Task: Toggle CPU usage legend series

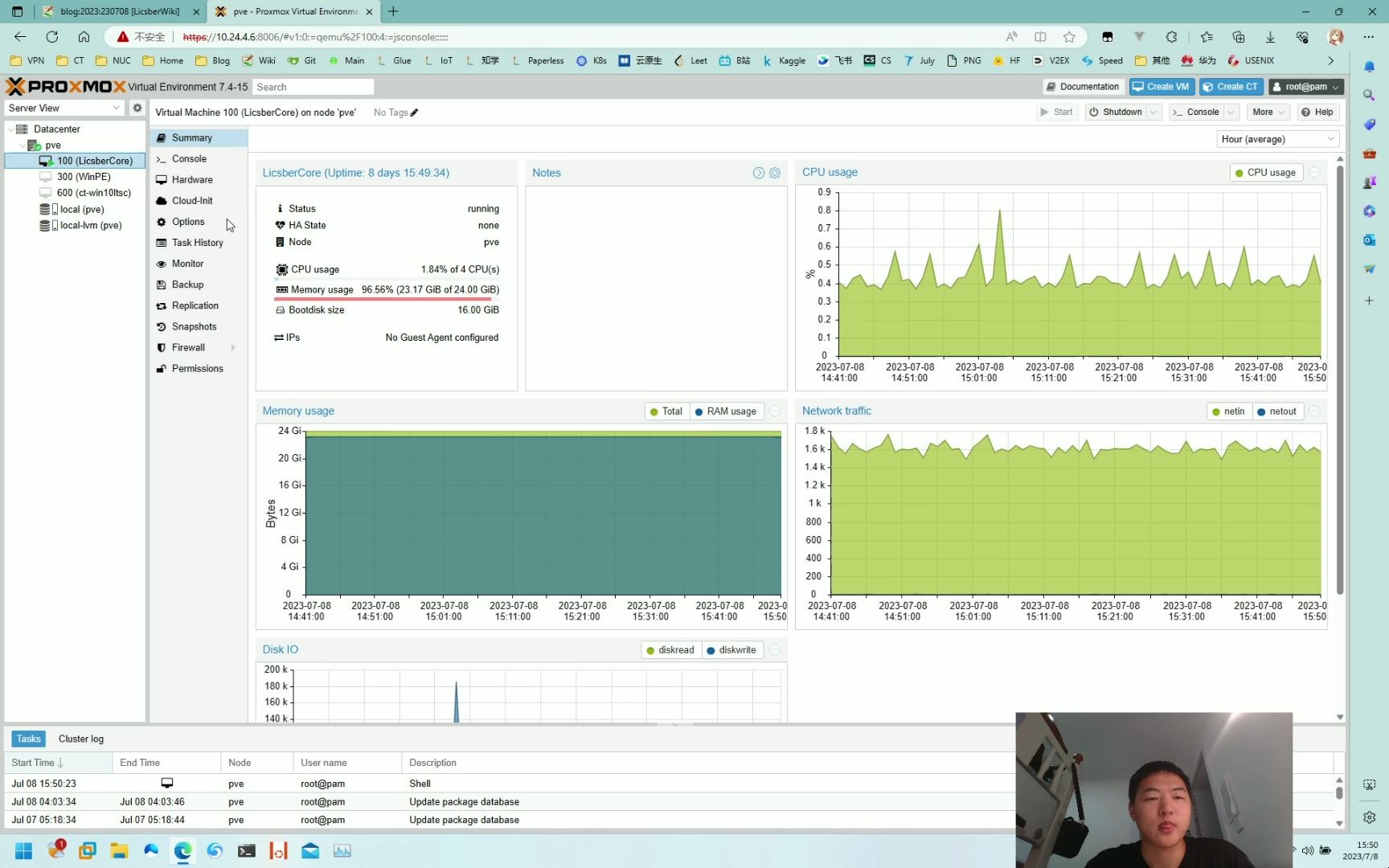Action: click(1265, 173)
